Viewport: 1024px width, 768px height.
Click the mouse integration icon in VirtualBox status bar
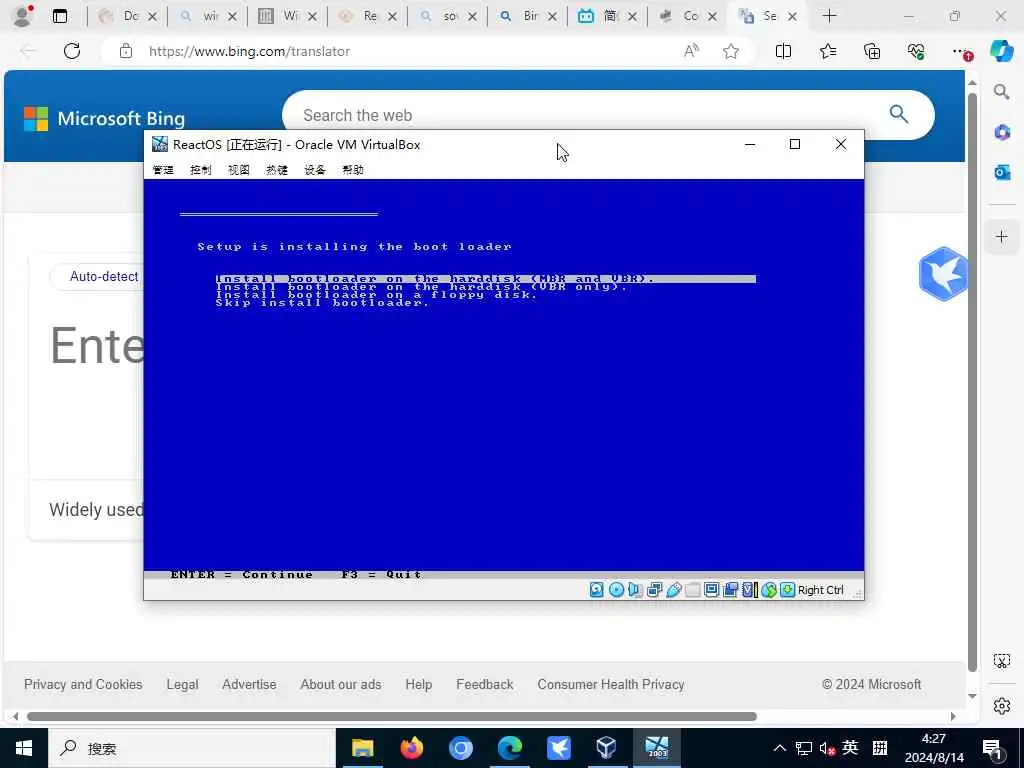pyautogui.click(x=769, y=590)
